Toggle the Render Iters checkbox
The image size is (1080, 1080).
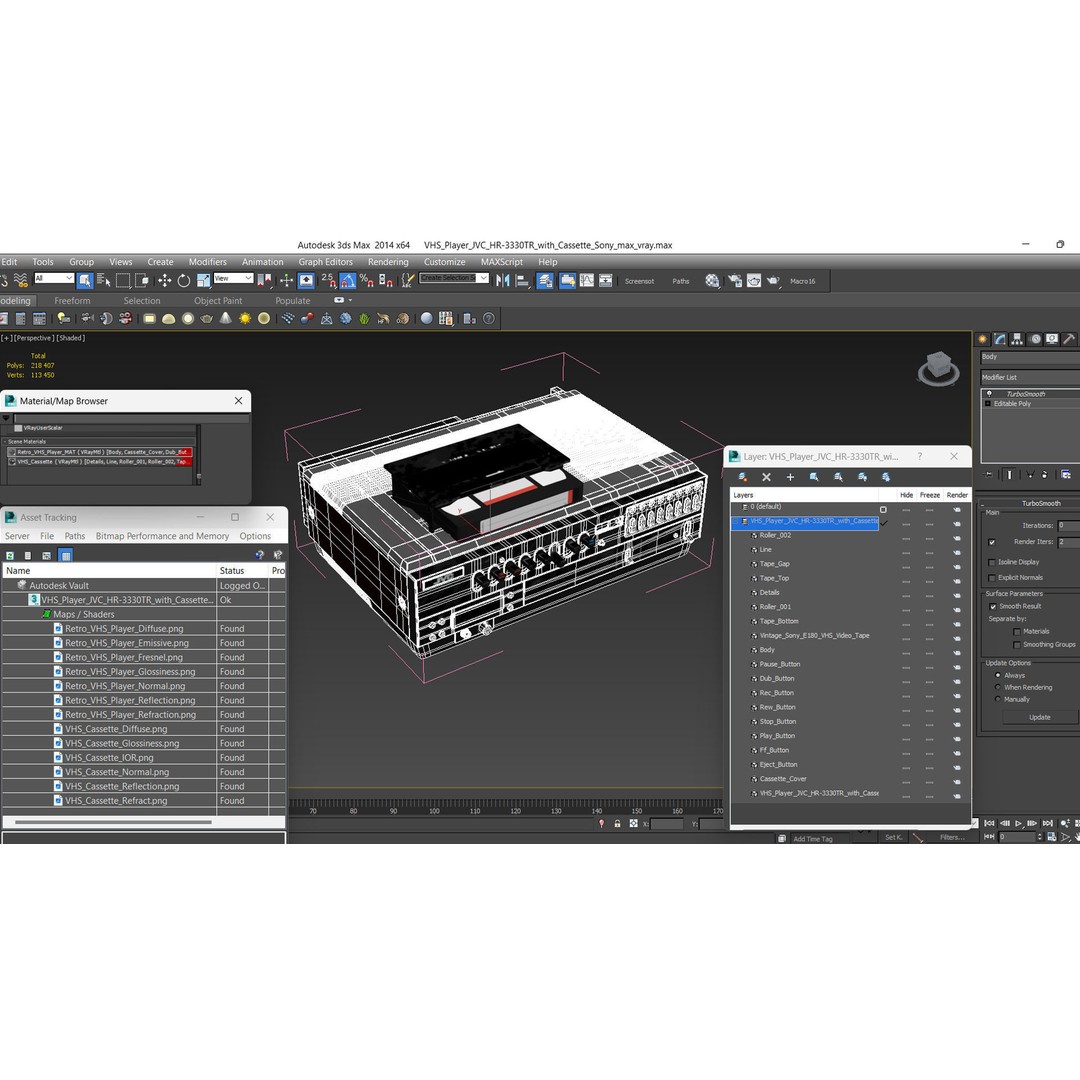click(x=992, y=542)
